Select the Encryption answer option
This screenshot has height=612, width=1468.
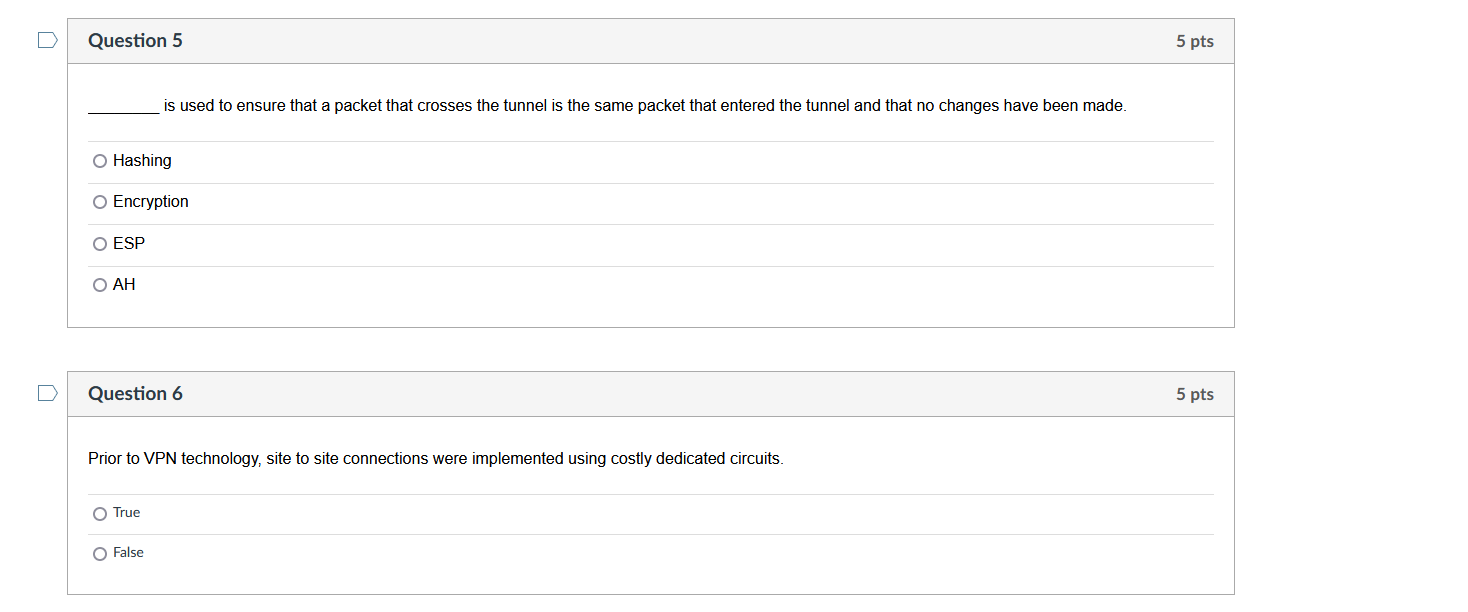100,201
